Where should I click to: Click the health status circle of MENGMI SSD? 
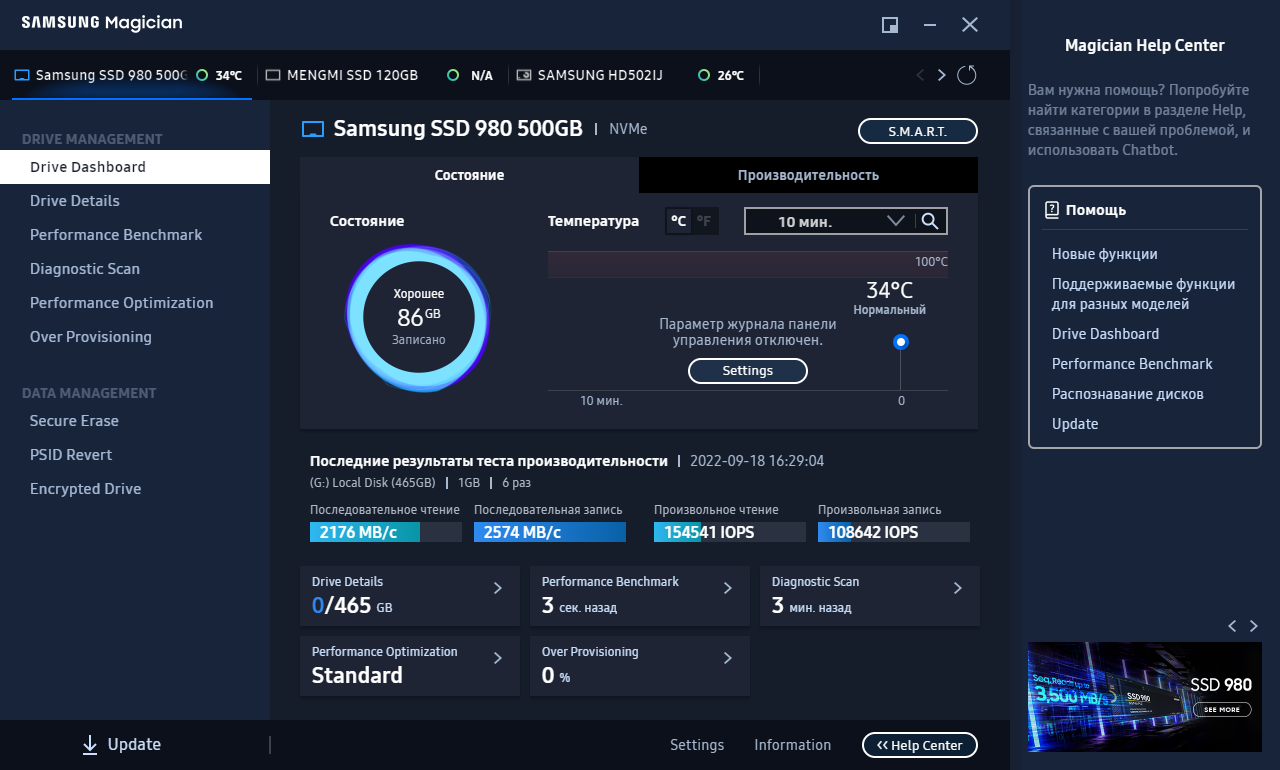coord(453,75)
